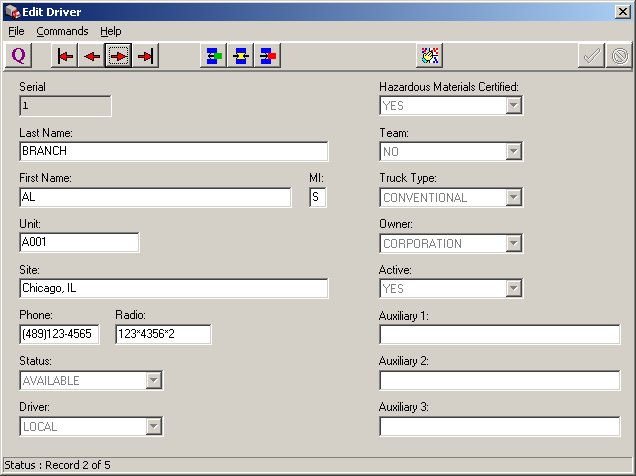The width and height of the screenshot is (636, 476).
Task: Click the colorful dotted toolbar icon
Action: (x=430, y=56)
